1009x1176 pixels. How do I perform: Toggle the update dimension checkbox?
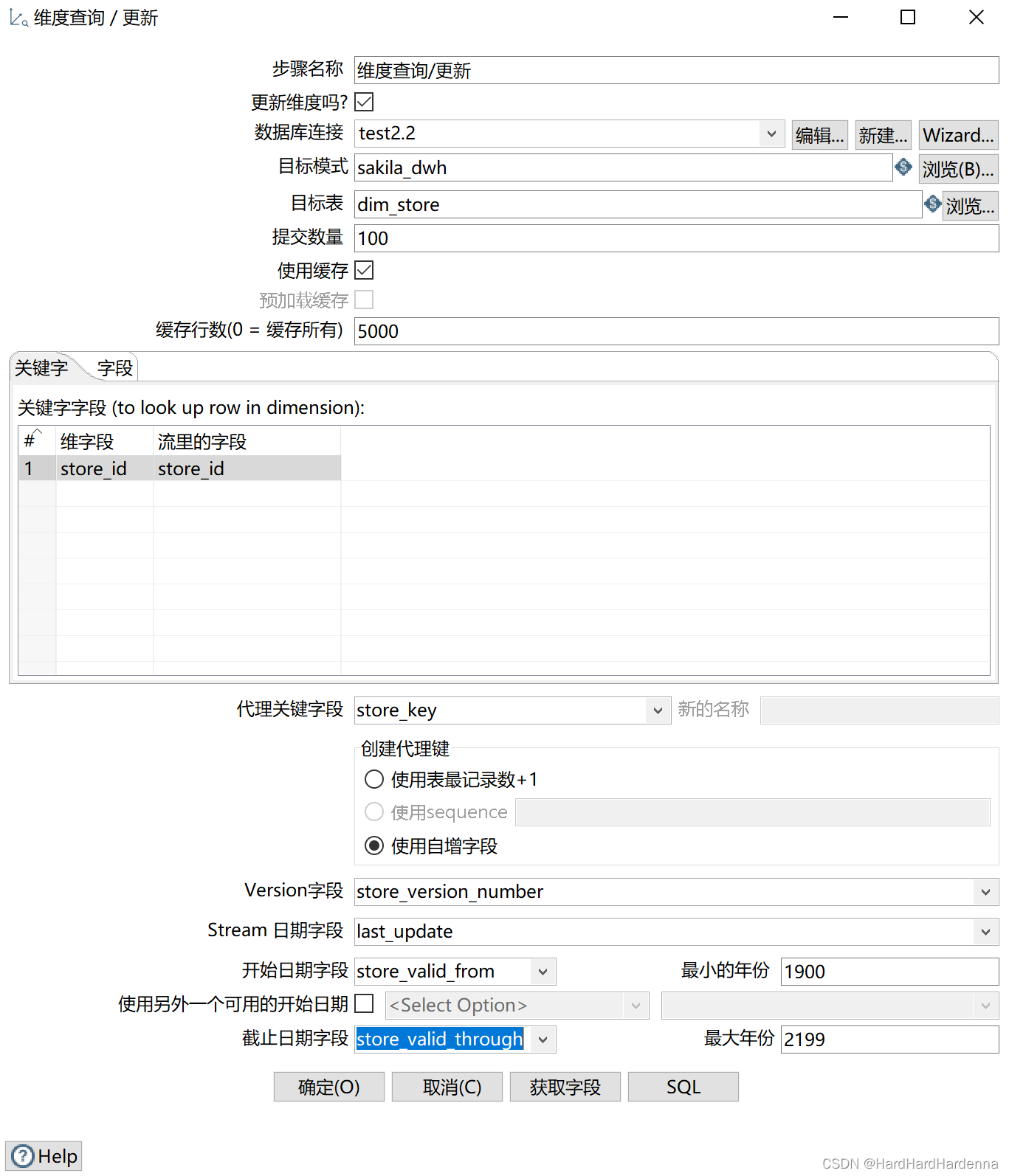[364, 102]
